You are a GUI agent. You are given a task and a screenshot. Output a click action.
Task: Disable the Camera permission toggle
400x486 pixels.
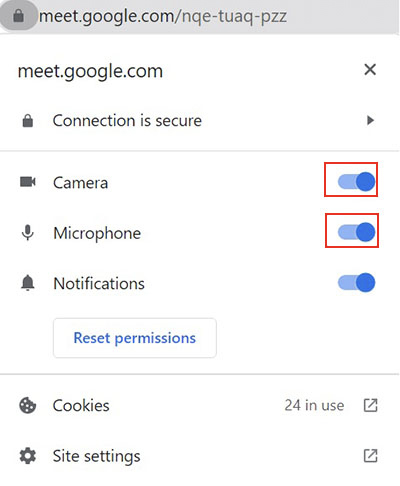(356, 182)
